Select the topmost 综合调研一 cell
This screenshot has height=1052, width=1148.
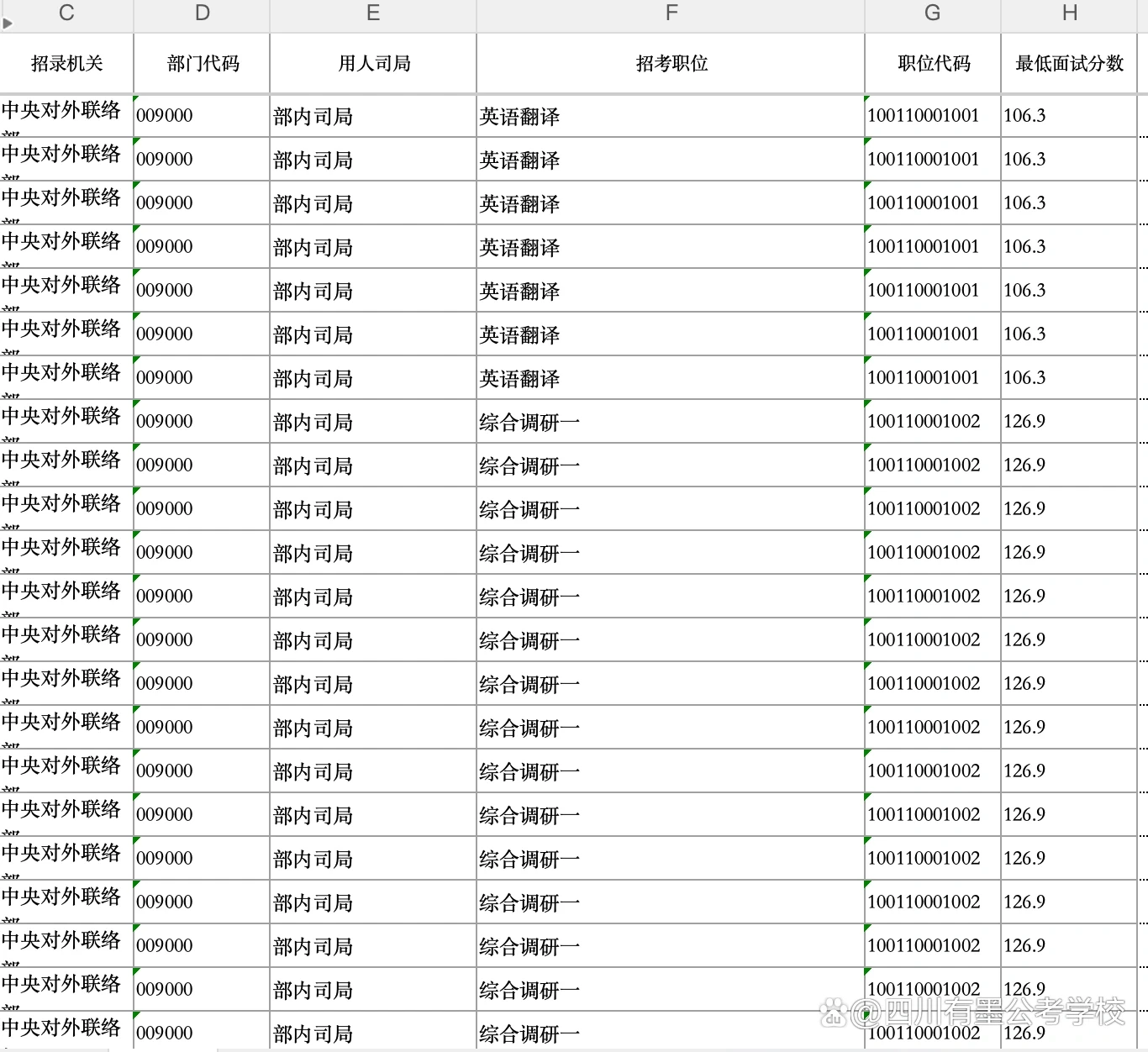(x=671, y=422)
